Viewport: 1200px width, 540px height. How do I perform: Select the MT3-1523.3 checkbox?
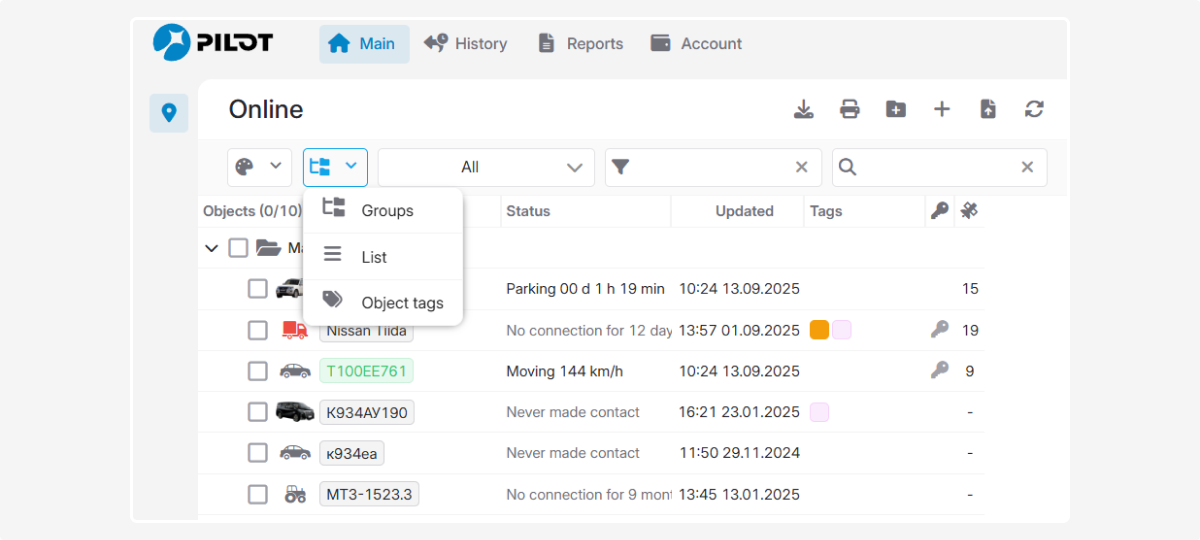258,494
